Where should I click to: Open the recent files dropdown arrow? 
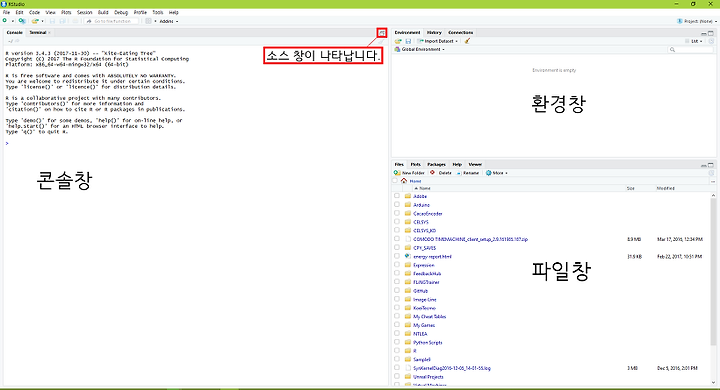click(x=42, y=21)
